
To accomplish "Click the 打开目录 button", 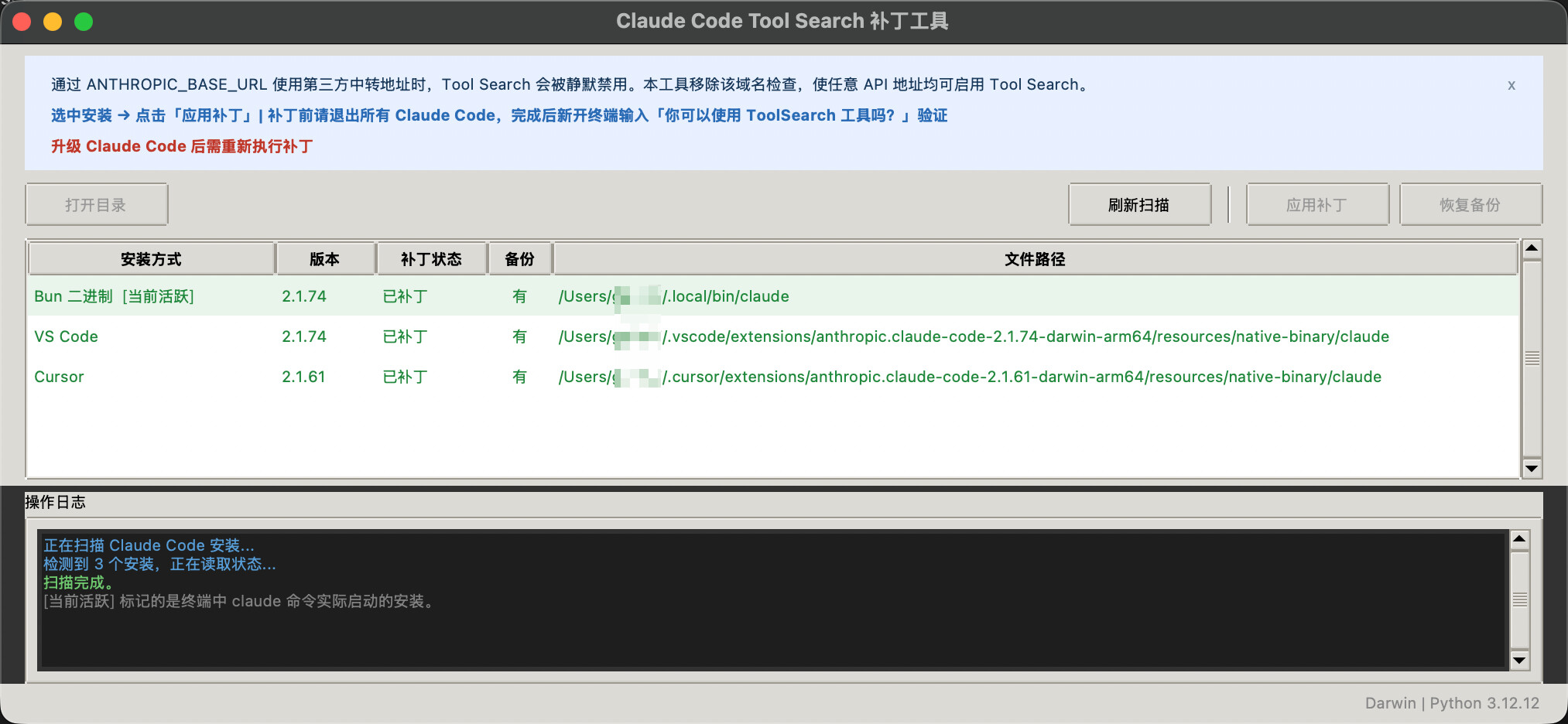I will point(97,205).
